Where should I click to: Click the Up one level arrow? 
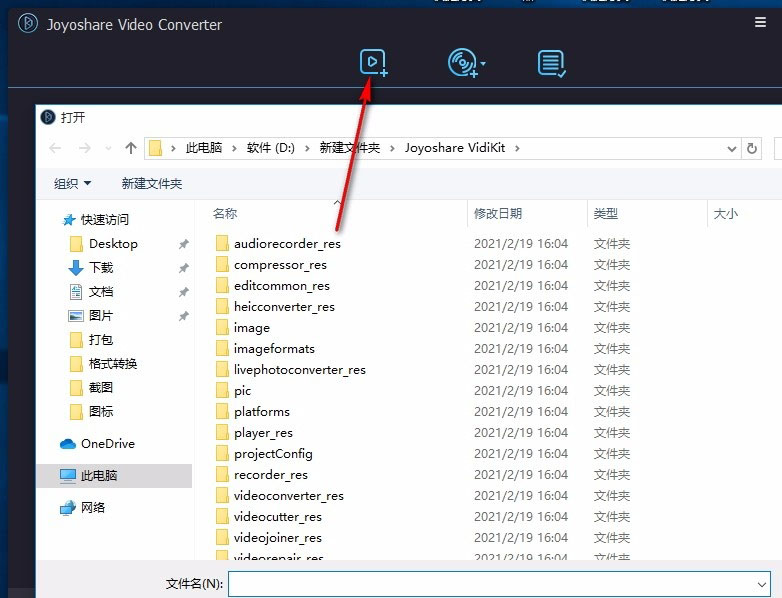(x=131, y=148)
